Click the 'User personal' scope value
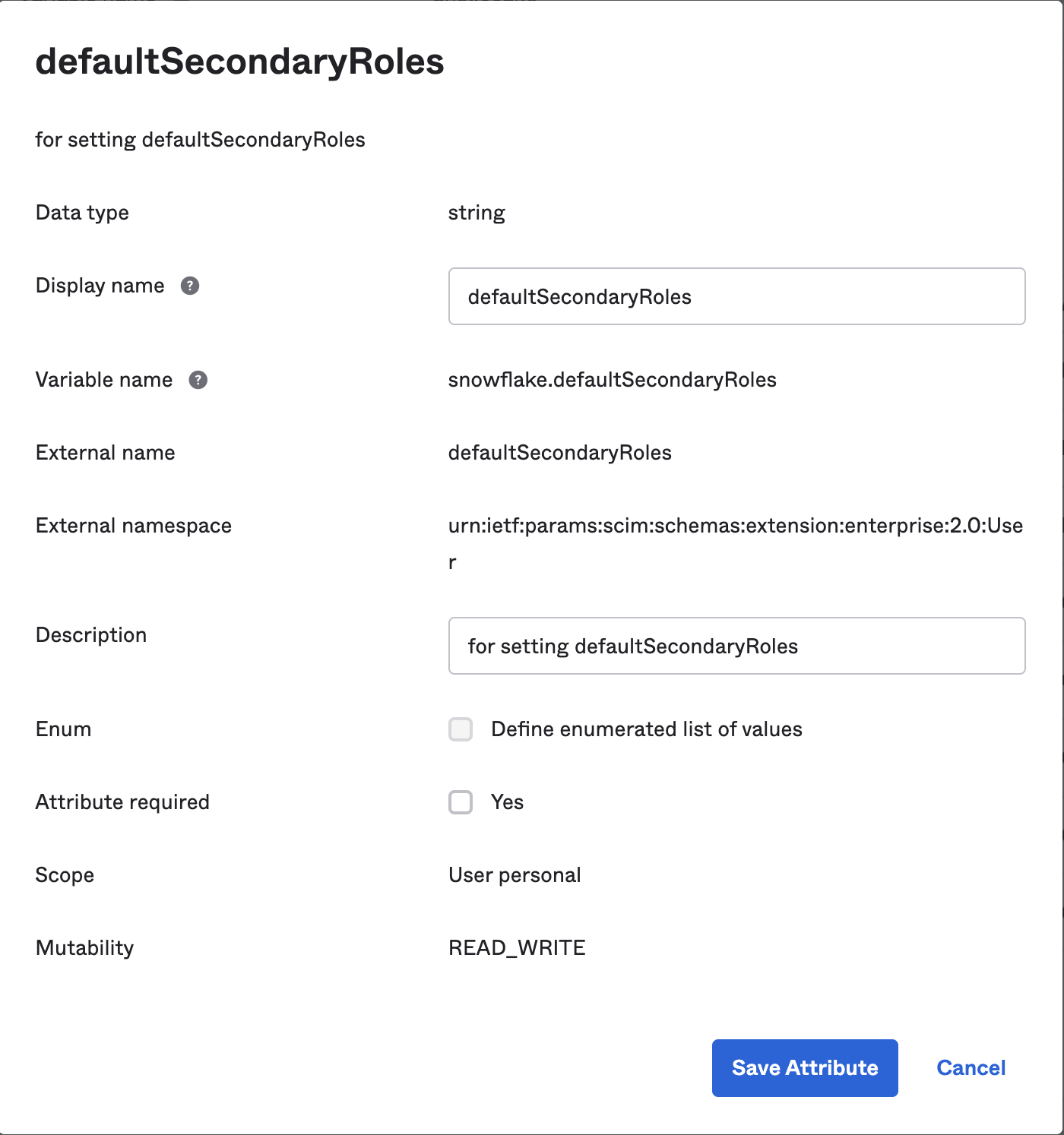This screenshot has height=1135, width=1064. pyautogui.click(x=515, y=875)
